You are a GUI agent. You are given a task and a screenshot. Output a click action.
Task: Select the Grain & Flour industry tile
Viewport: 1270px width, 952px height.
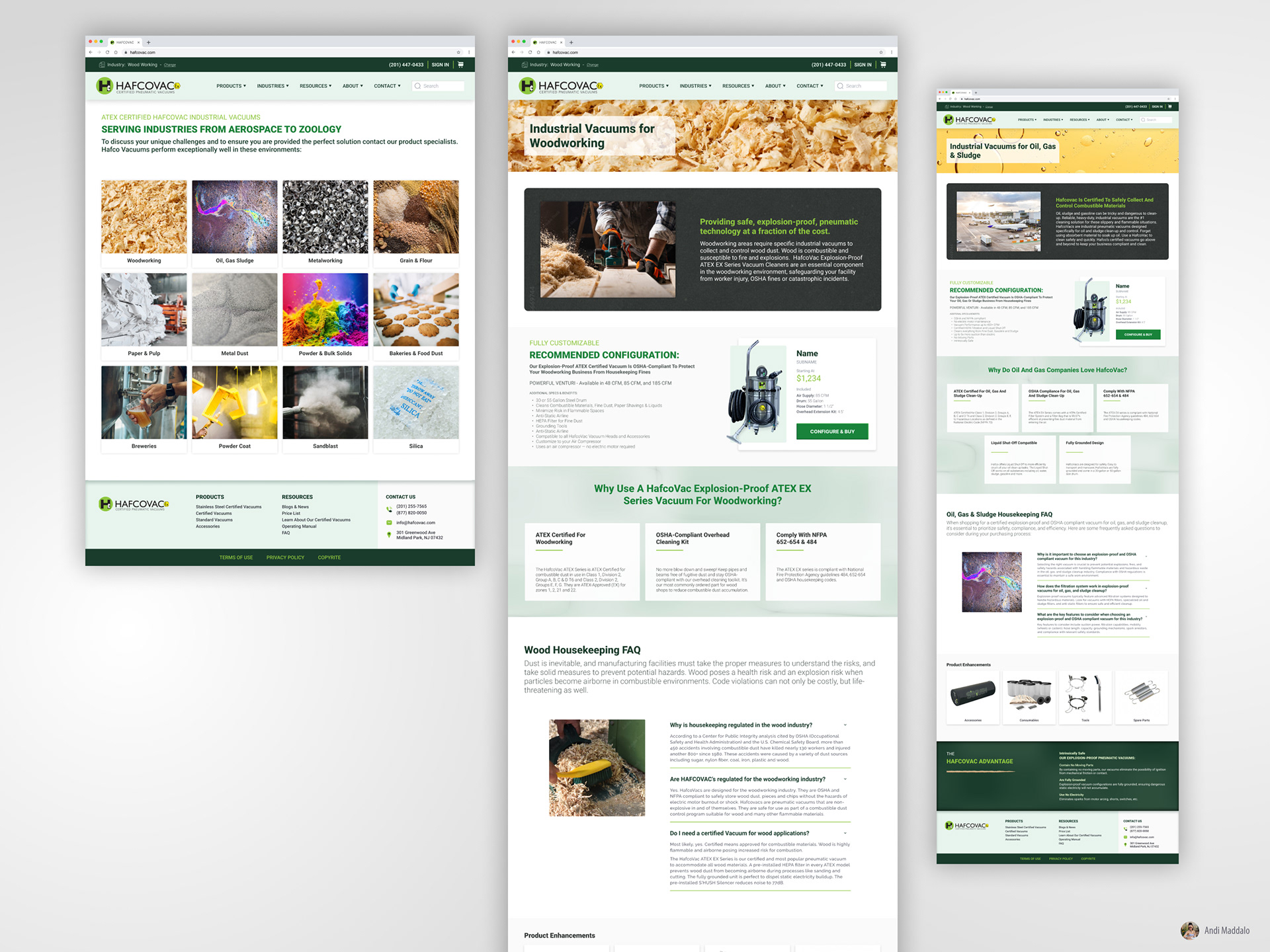pyautogui.click(x=416, y=223)
